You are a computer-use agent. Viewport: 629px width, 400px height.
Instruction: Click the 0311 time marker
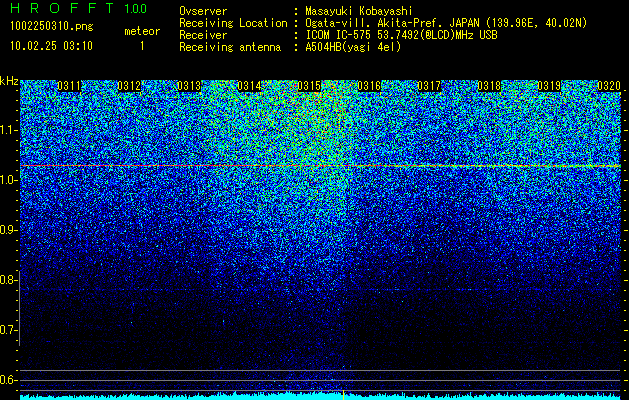(x=69, y=86)
